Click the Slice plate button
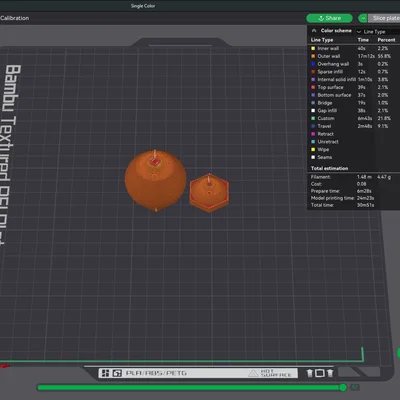Image resolution: width=400 pixels, height=400 pixels. point(384,18)
